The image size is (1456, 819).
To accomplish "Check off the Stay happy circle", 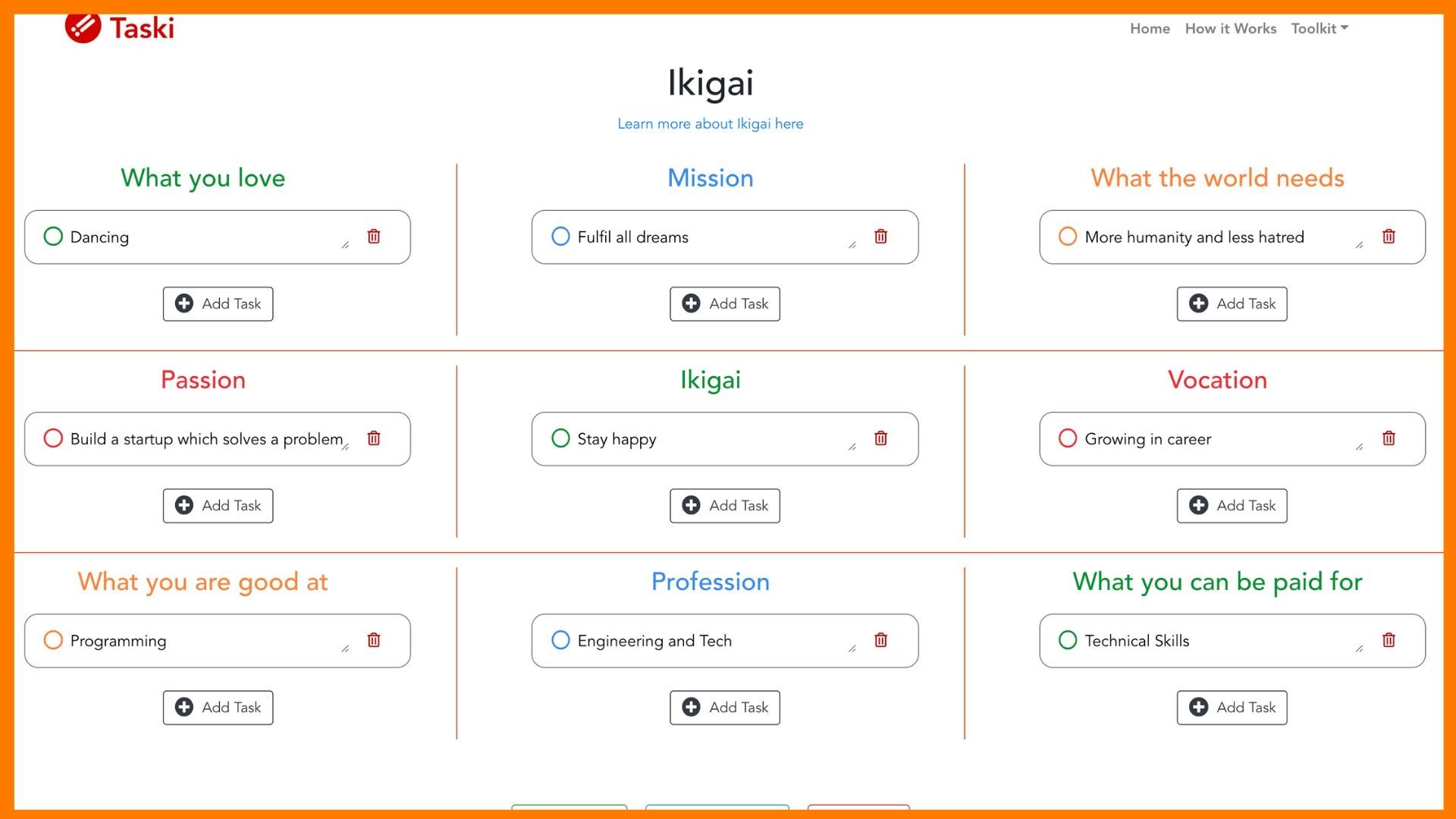I will 560,438.
